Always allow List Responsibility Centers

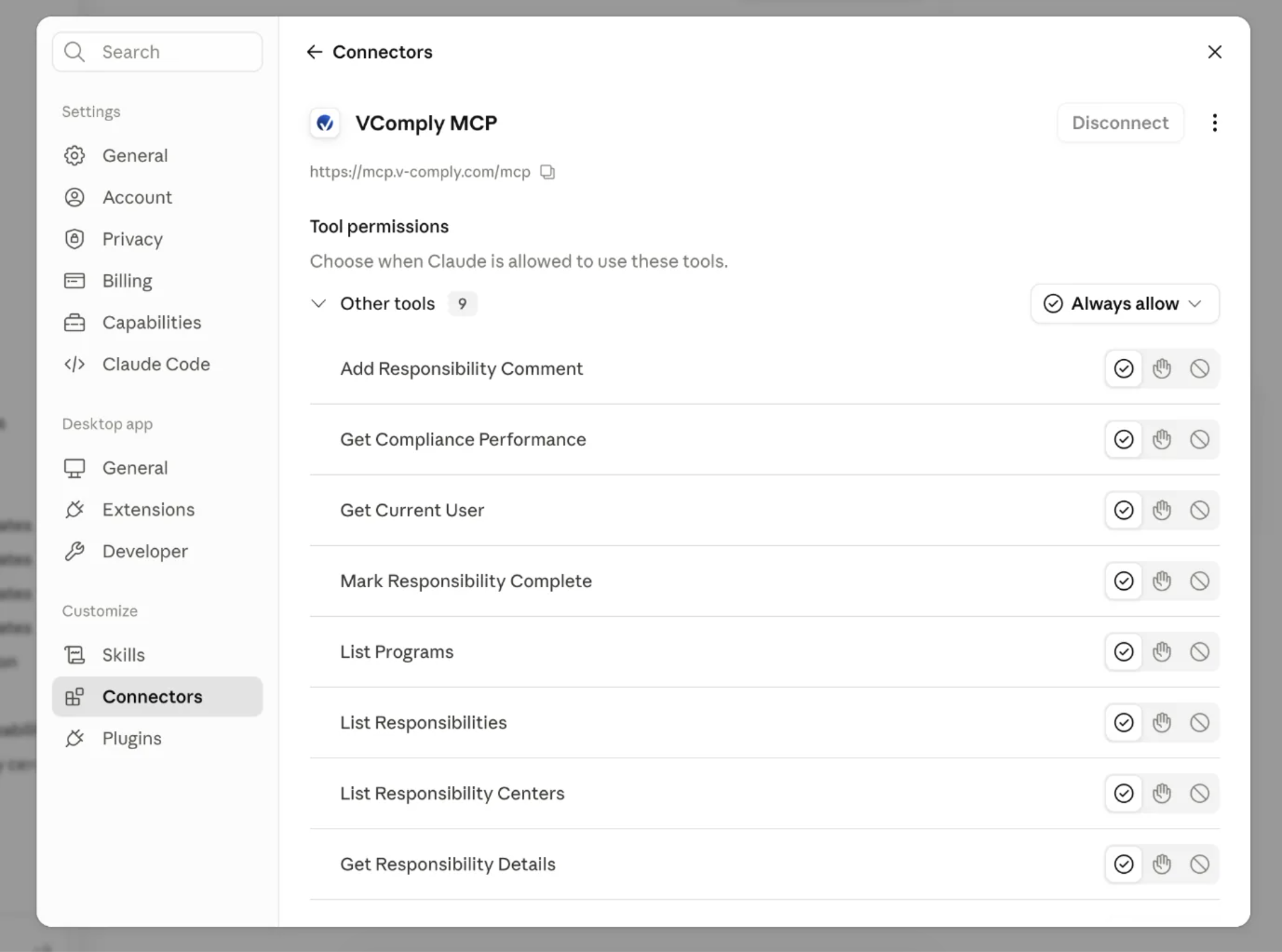point(1124,793)
